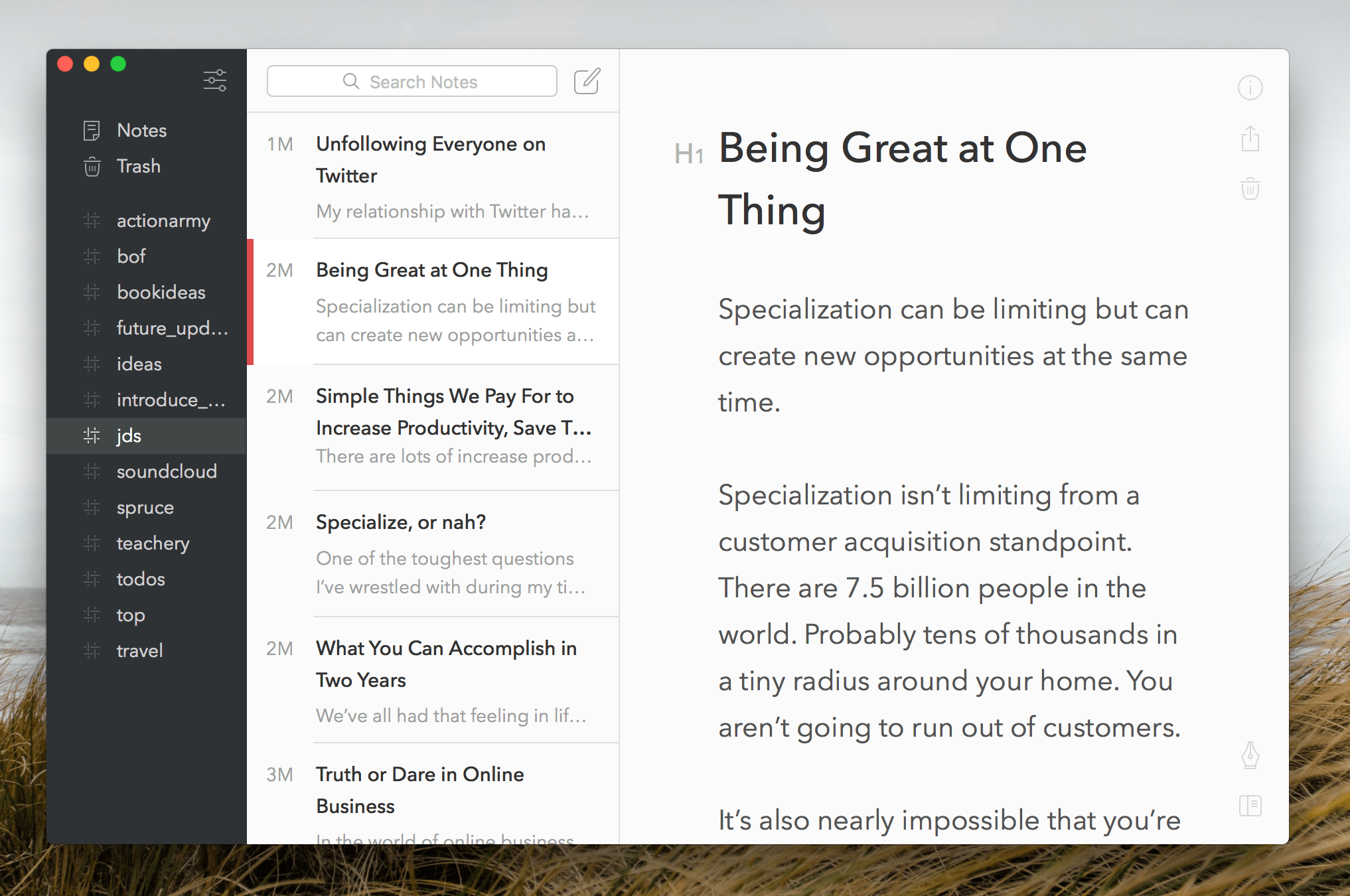The image size is (1350, 896).
Task: Click the share/export note icon
Action: point(1250,139)
